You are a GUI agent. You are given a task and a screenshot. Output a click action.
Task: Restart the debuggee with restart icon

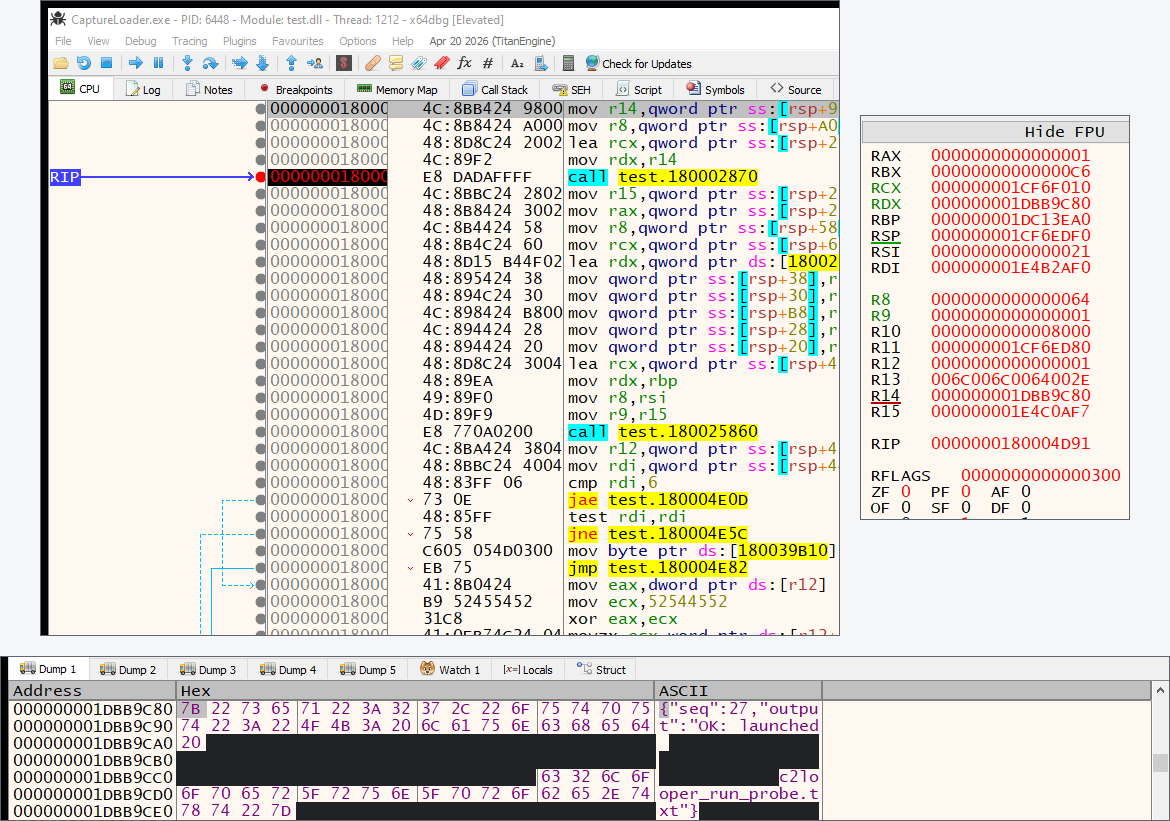[x=84, y=63]
